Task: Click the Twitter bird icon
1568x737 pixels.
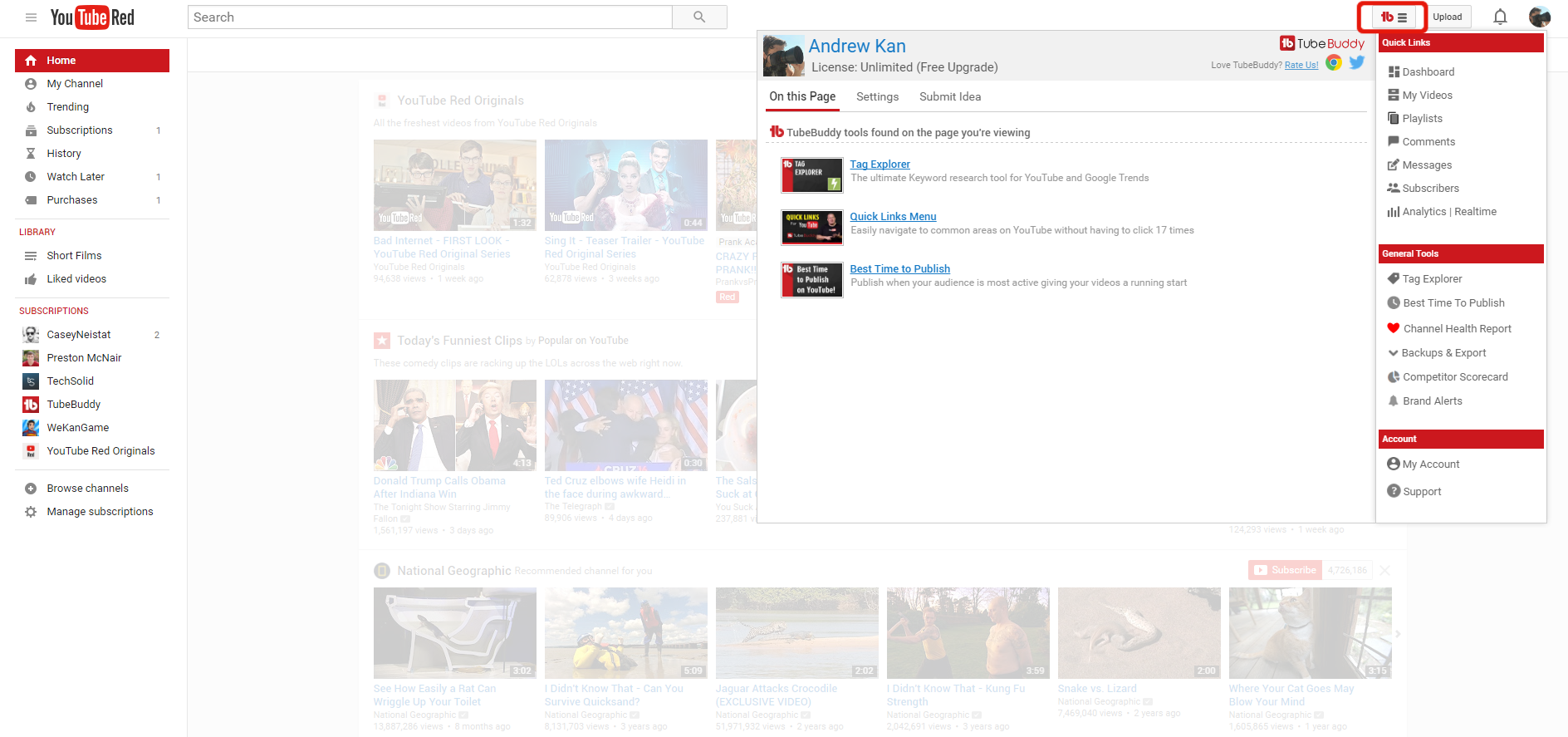Action: 1357,62
